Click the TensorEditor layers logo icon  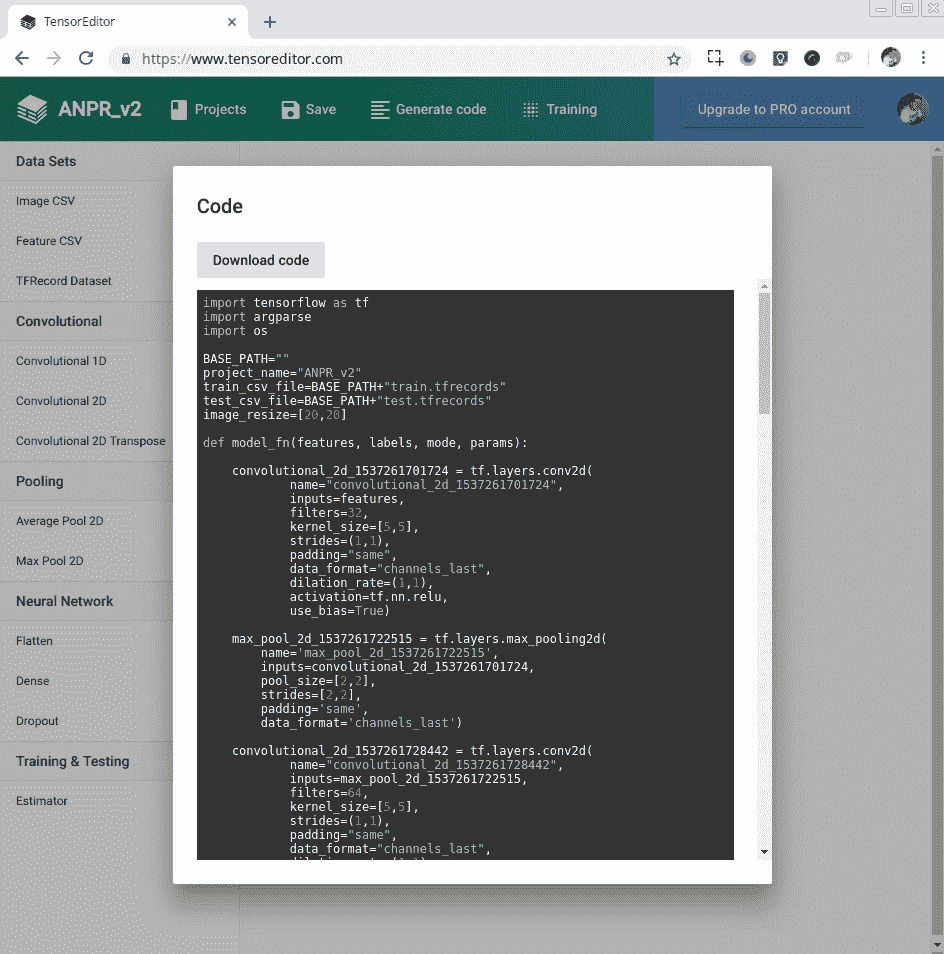(x=32, y=109)
